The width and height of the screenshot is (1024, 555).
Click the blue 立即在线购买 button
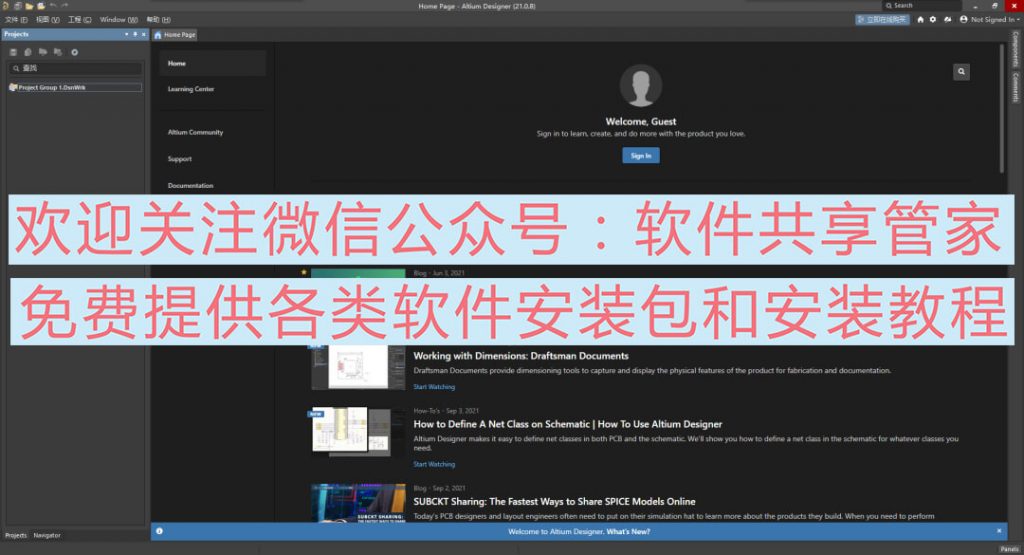(x=882, y=20)
